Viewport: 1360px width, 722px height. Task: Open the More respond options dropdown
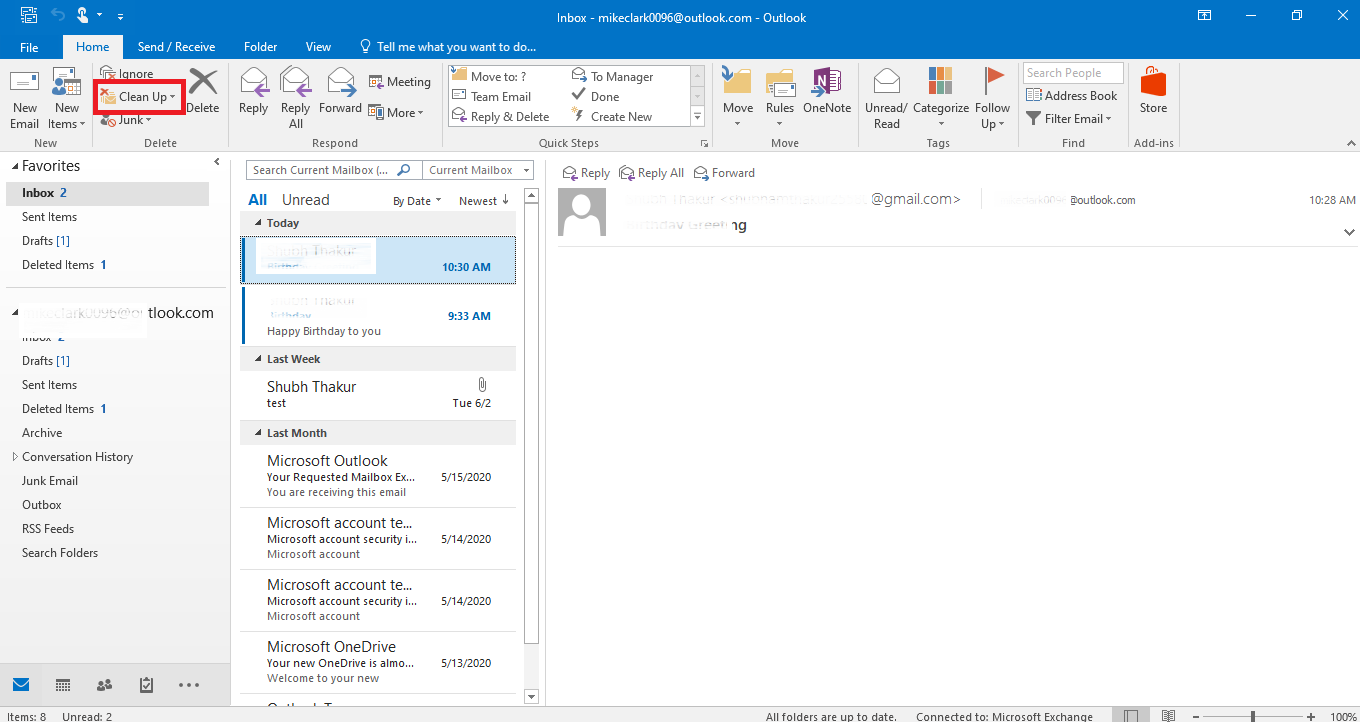[x=396, y=112]
